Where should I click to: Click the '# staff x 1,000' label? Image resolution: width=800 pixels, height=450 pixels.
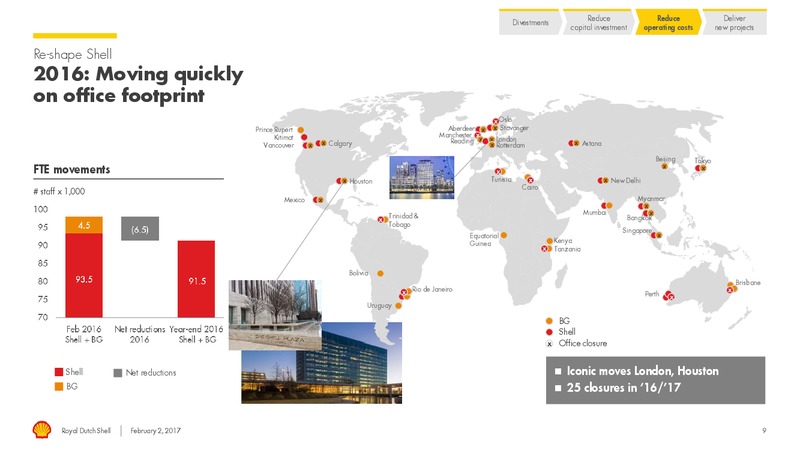(x=59, y=191)
